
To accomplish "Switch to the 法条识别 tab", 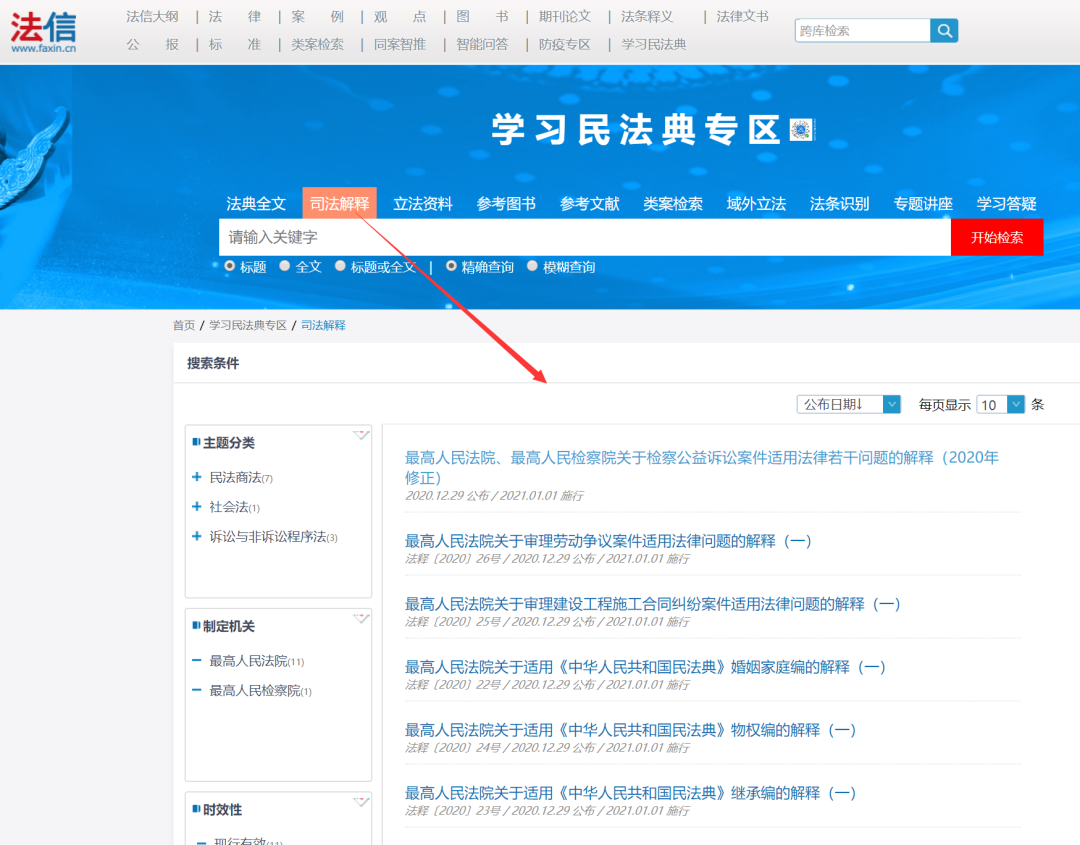I will (840, 204).
